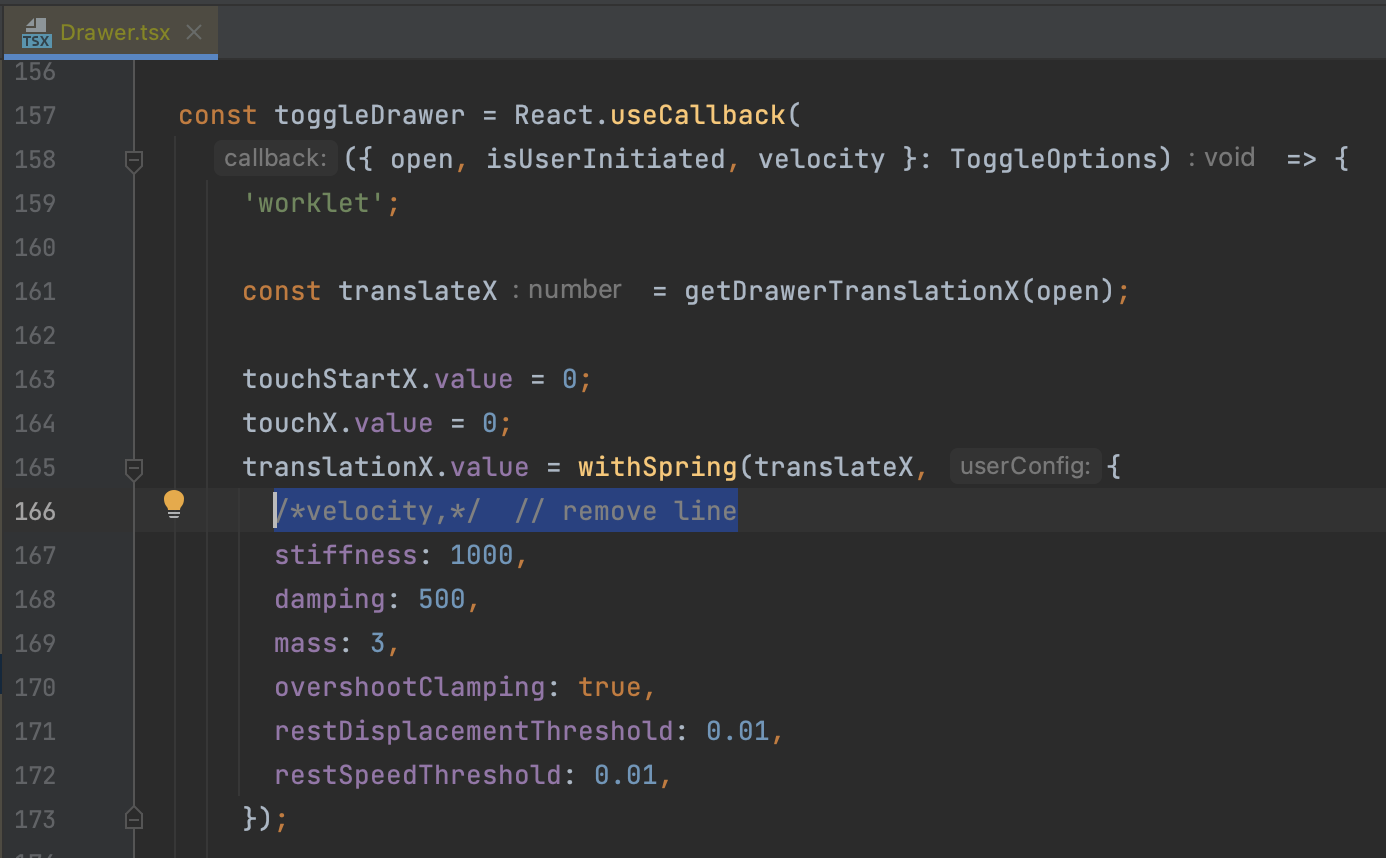This screenshot has width=1386, height=858.
Task: Click line number 161 in the gutter
Action: click(35, 291)
